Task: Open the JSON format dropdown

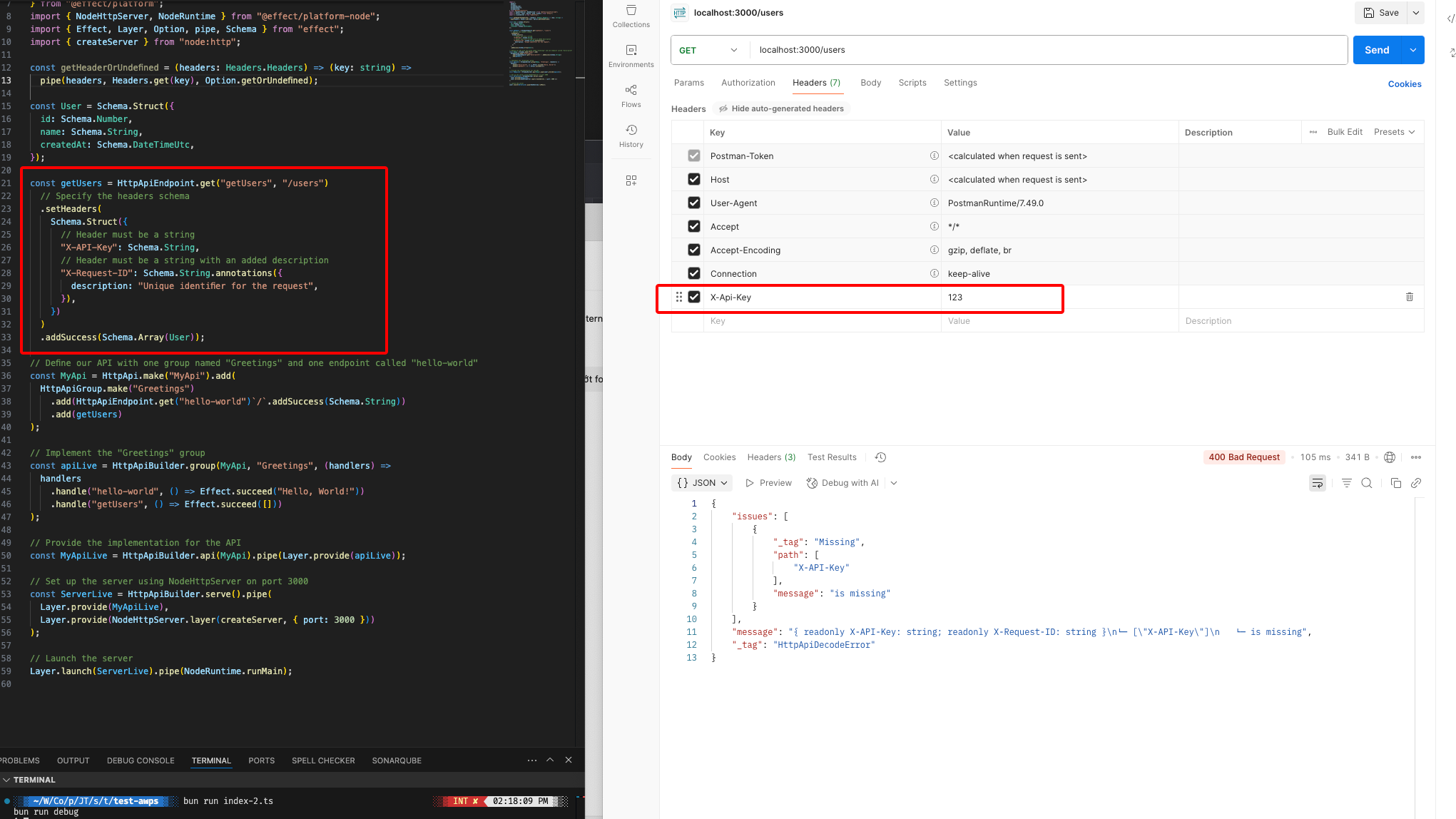Action: [x=702, y=483]
